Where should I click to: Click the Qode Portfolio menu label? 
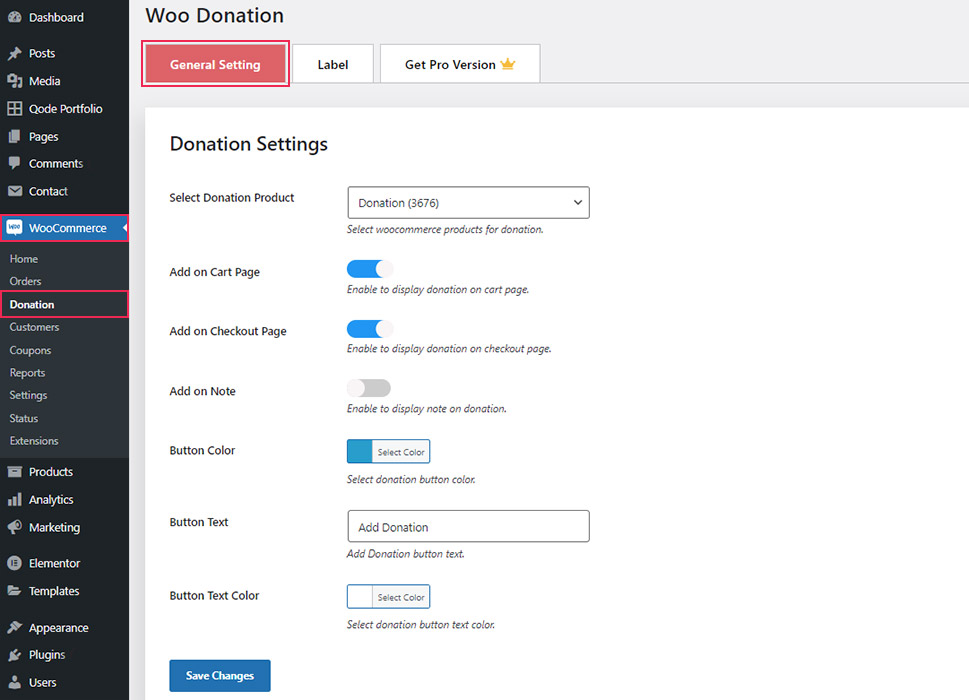click(x=66, y=109)
